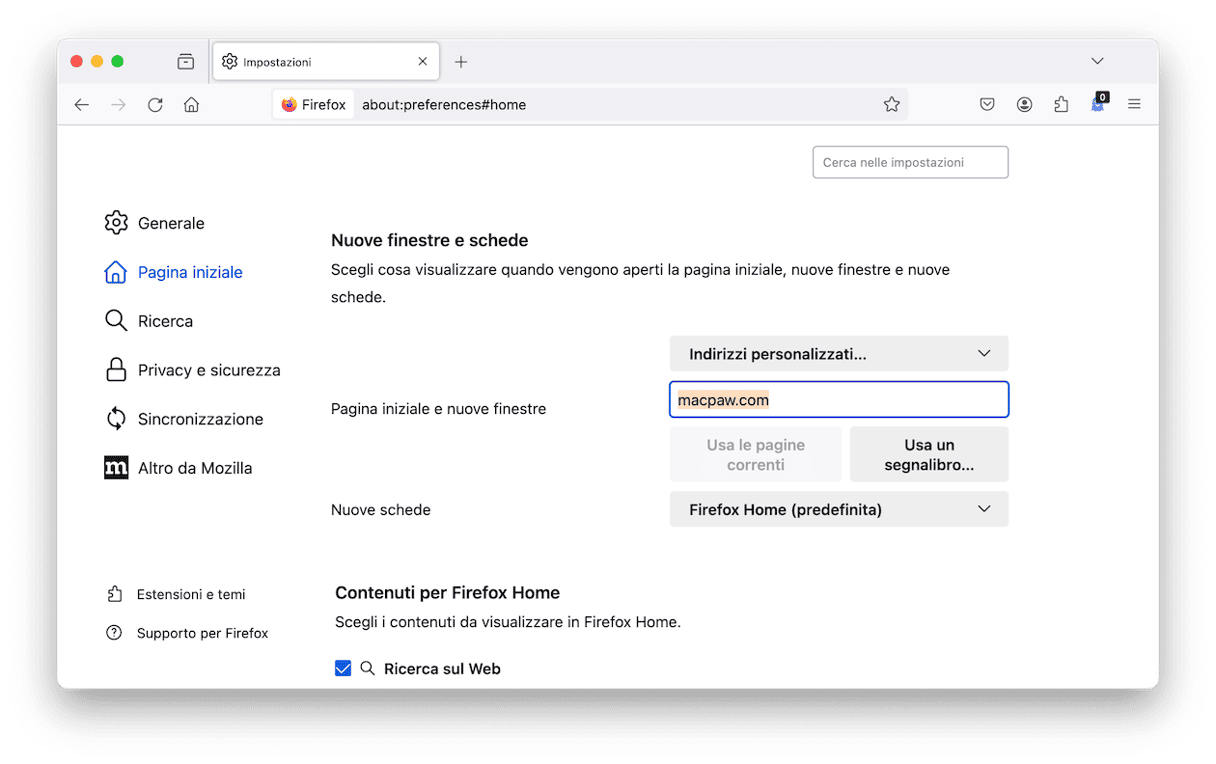Click the forward navigation arrow
Viewport: 1216px width, 764px height.
click(x=119, y=104)
